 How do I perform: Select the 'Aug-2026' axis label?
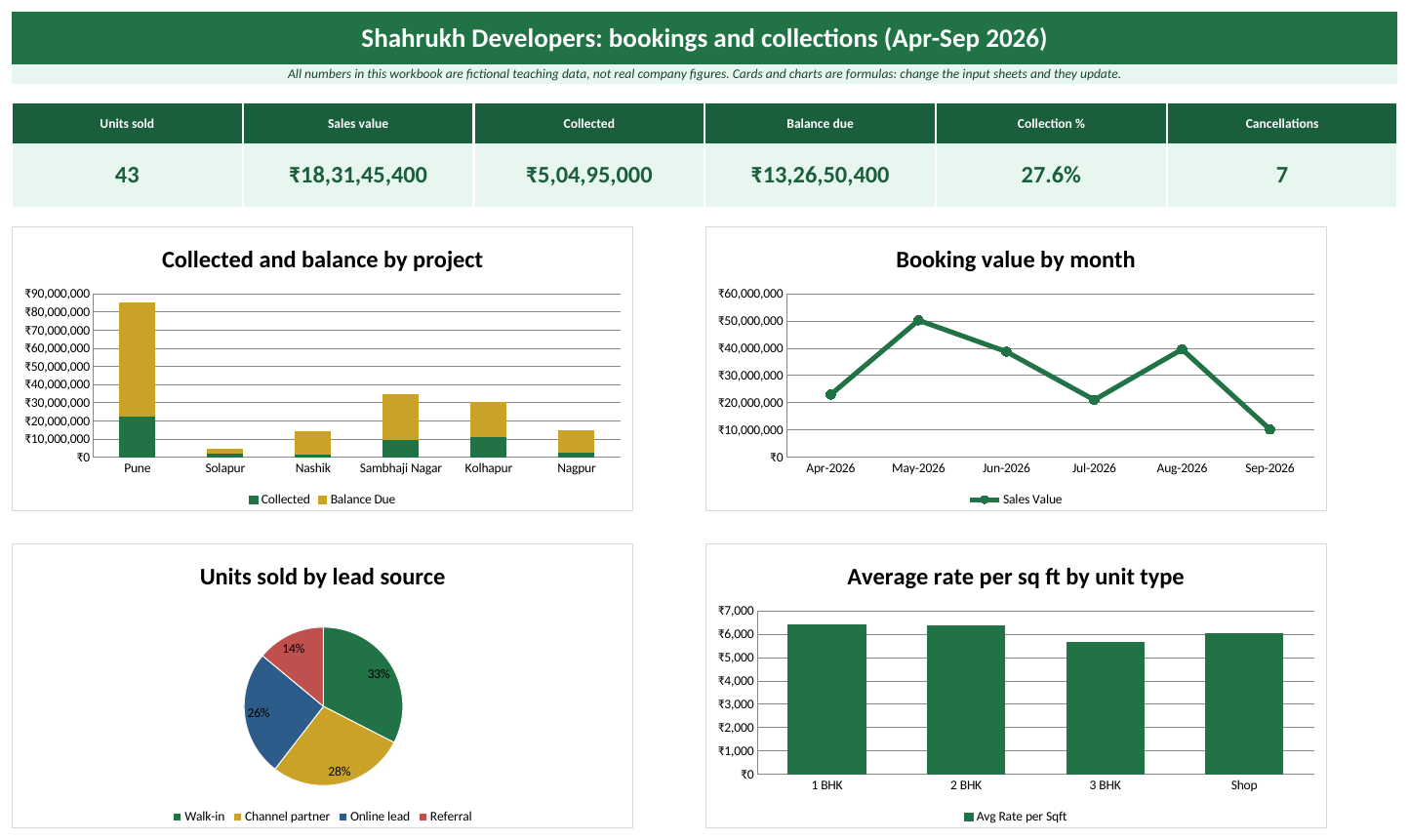(x=1182, y=468)
